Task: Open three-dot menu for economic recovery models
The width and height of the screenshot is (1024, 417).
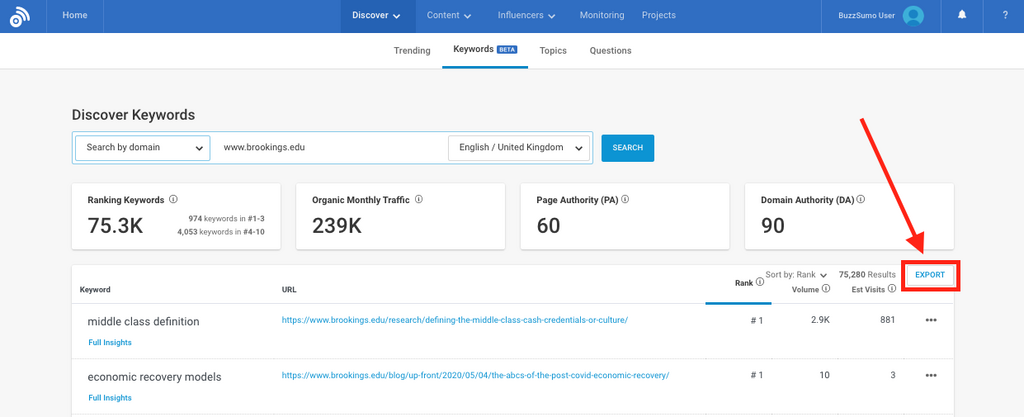Action: pos(931,376)
